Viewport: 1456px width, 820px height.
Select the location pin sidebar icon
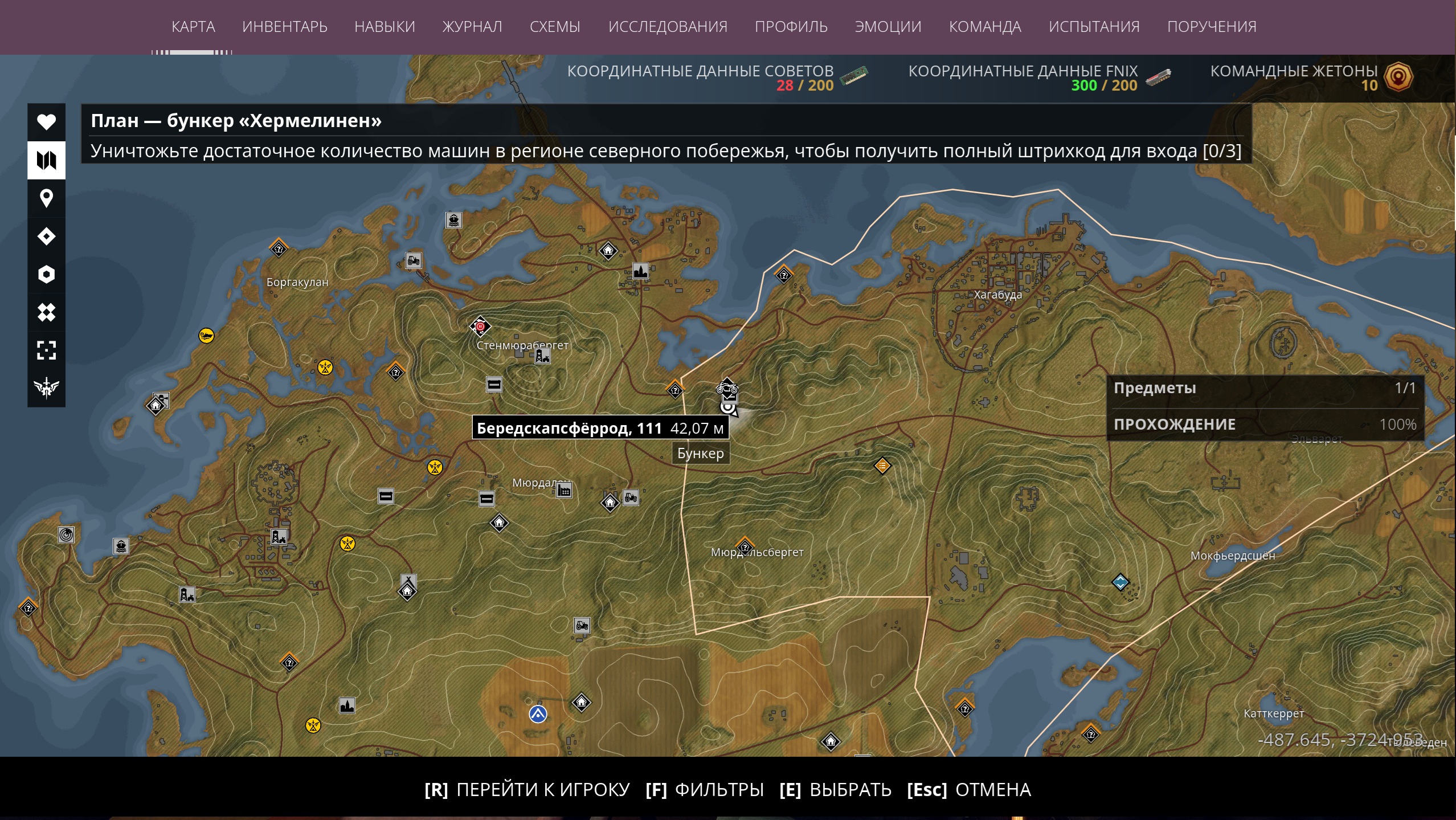tap(46, 198)
